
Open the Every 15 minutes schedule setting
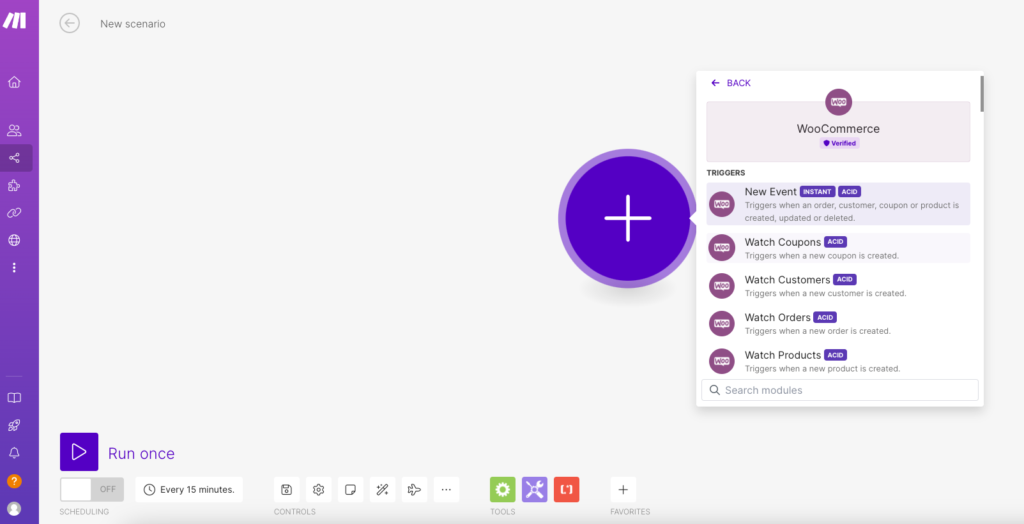[189, 489]
